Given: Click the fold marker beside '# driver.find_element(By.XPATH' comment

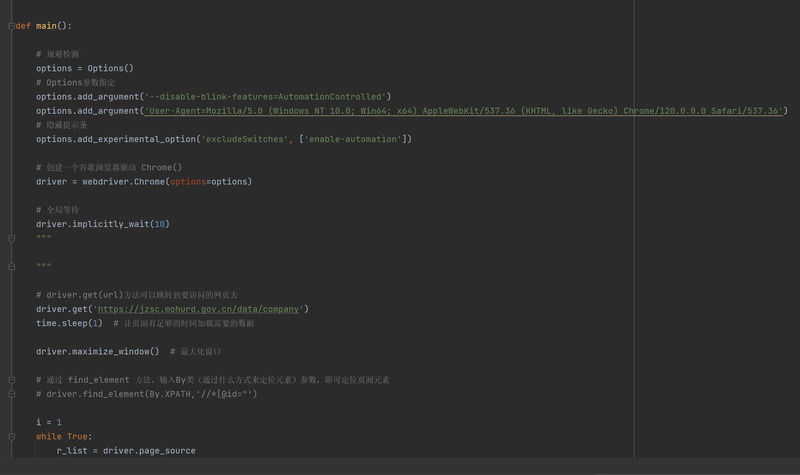Looking at the screenshot, I should [x=11, y=394].
